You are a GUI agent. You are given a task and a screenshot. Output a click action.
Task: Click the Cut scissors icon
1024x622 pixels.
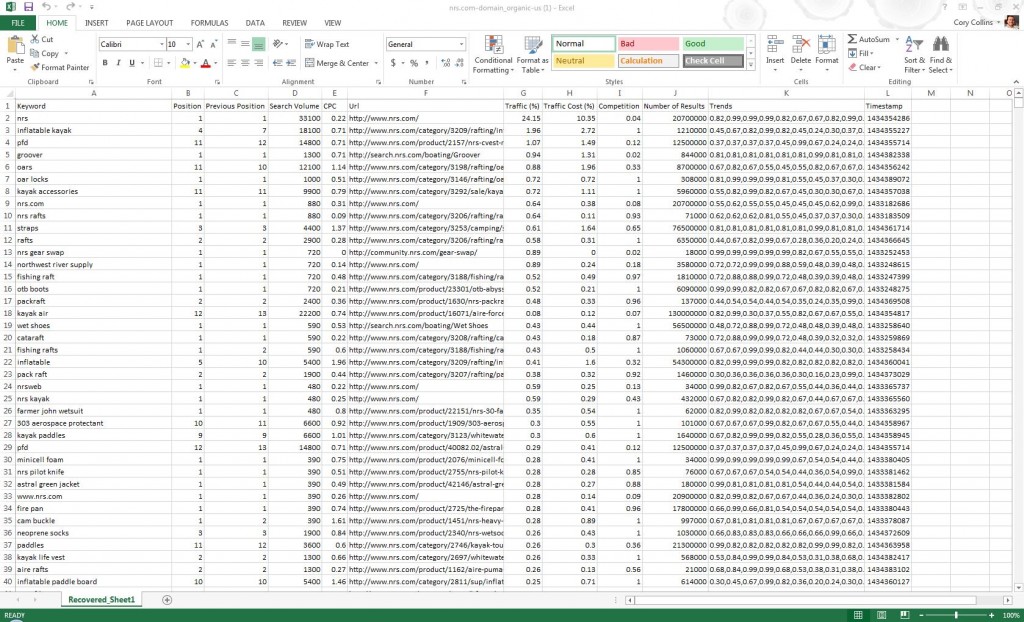pos(35,40)
